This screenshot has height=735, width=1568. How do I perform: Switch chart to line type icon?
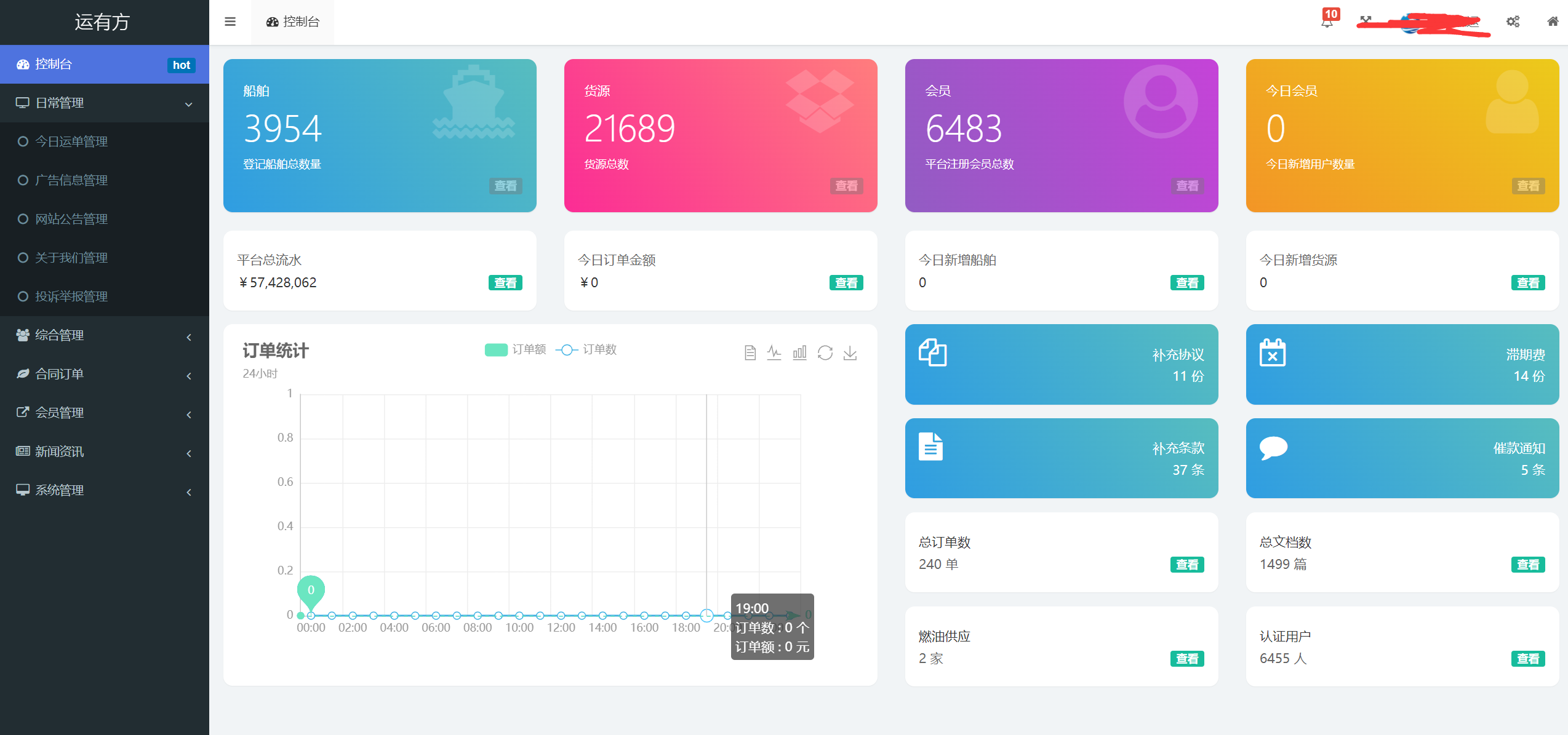click(x=774, y=352)
